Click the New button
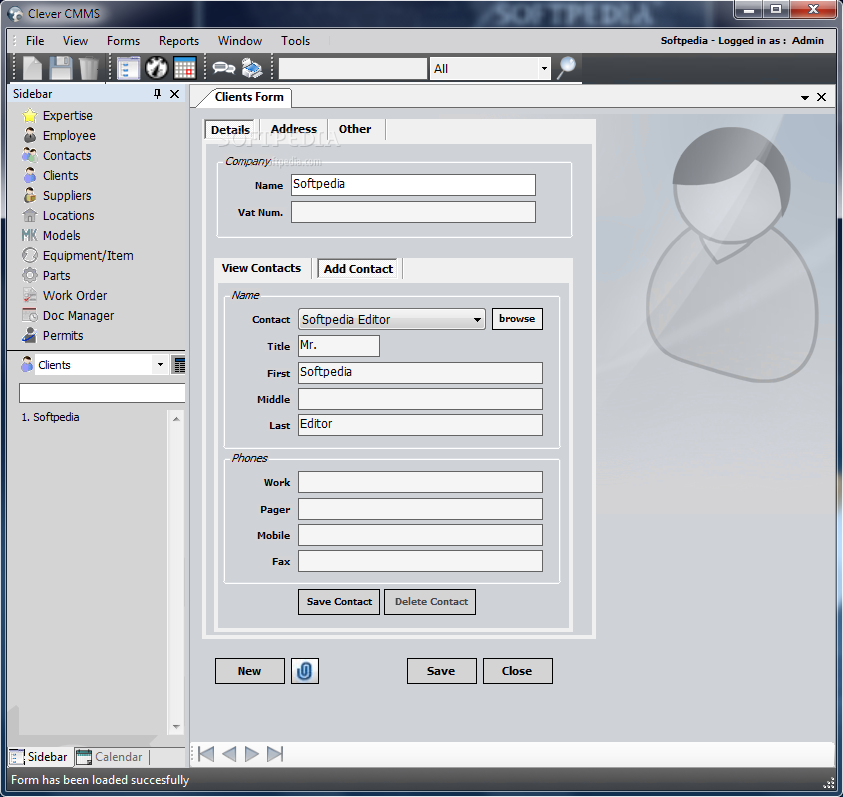 tap(249, 671)
